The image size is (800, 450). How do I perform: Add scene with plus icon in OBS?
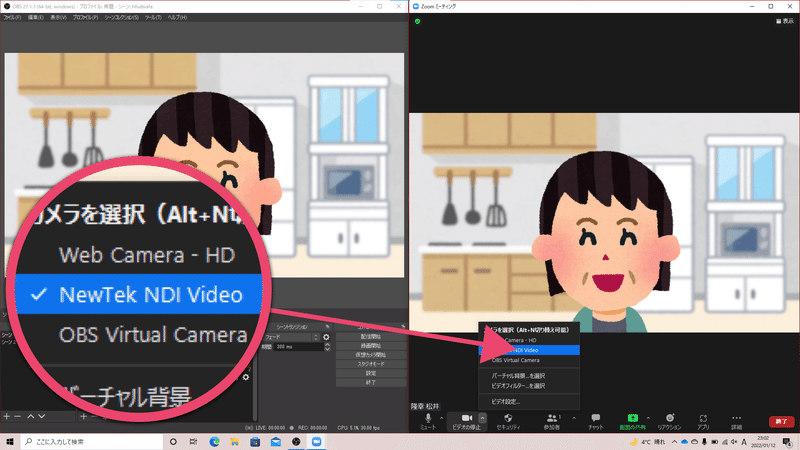(7, 417)
